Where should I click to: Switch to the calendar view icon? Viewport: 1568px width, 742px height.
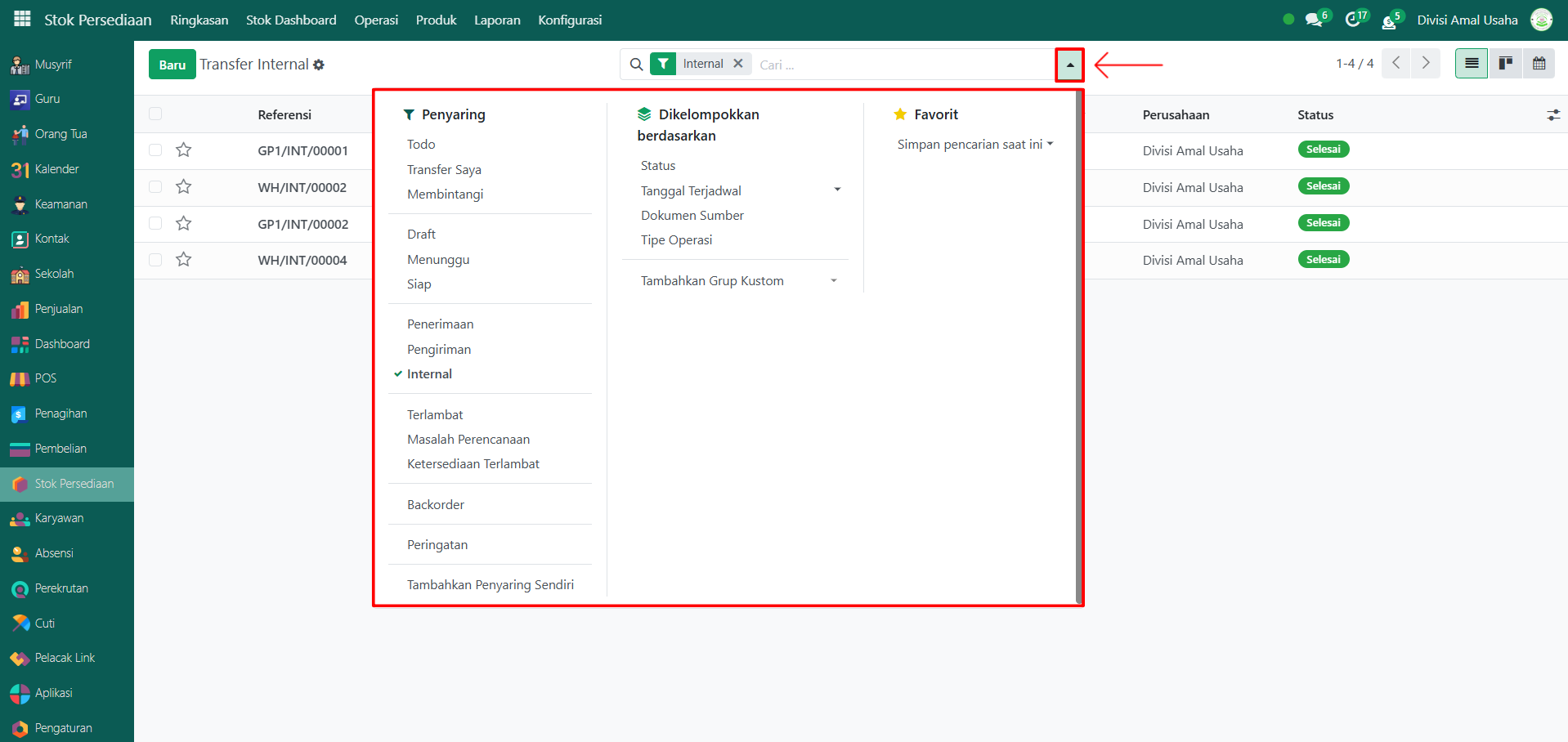pos(1539,64)
